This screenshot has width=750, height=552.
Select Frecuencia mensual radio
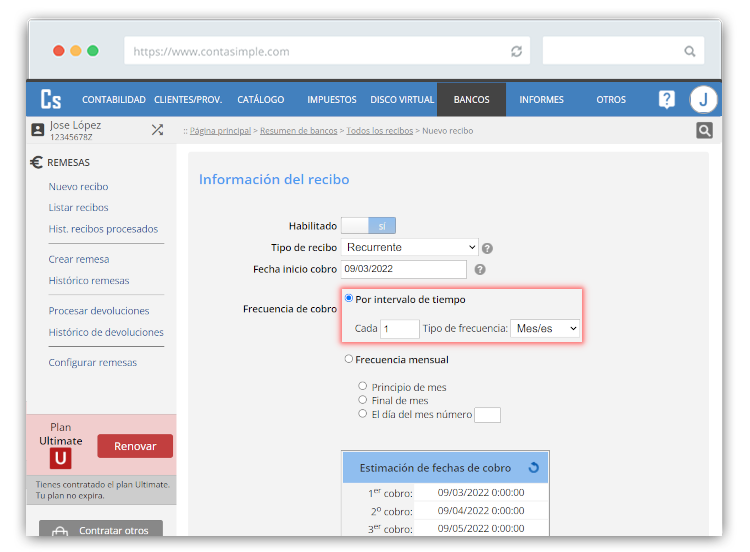click(x=349, y=359)
